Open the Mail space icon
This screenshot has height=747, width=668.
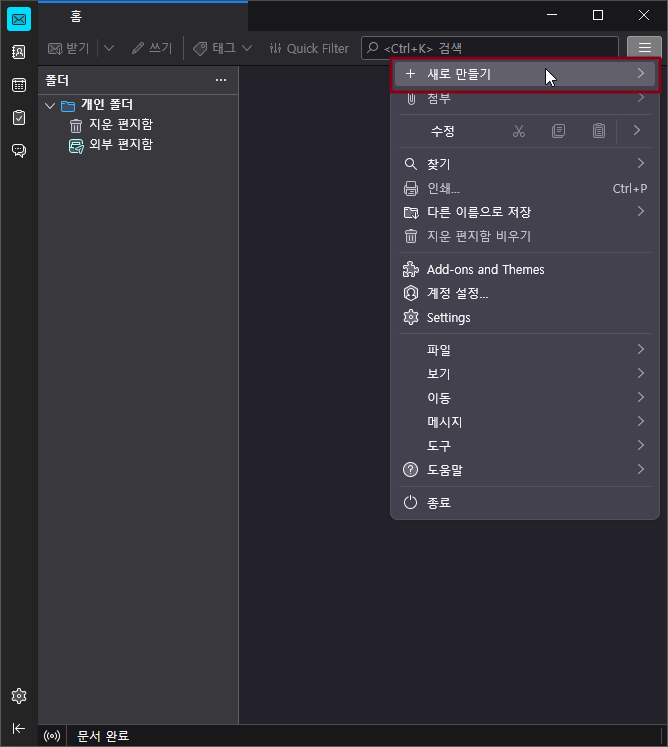19,20
